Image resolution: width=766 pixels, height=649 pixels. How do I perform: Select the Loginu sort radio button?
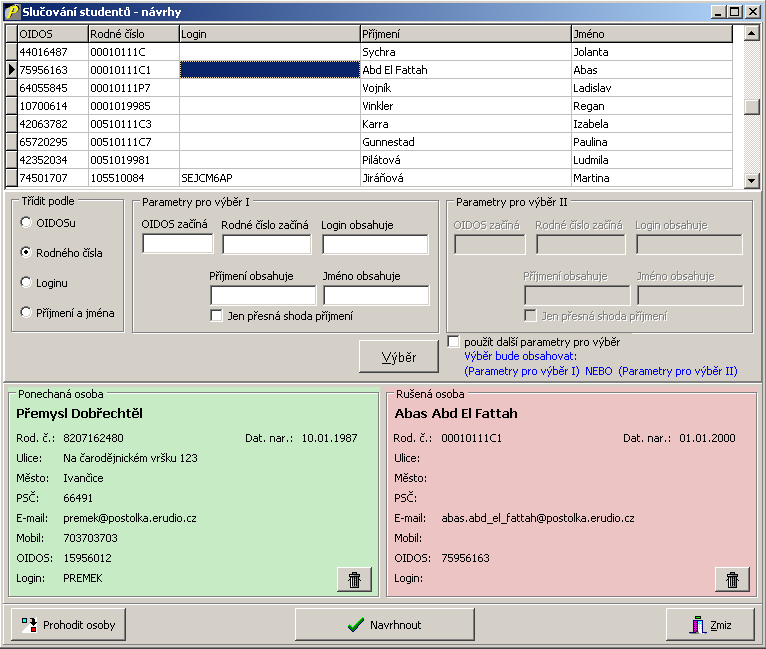(27, 283)
